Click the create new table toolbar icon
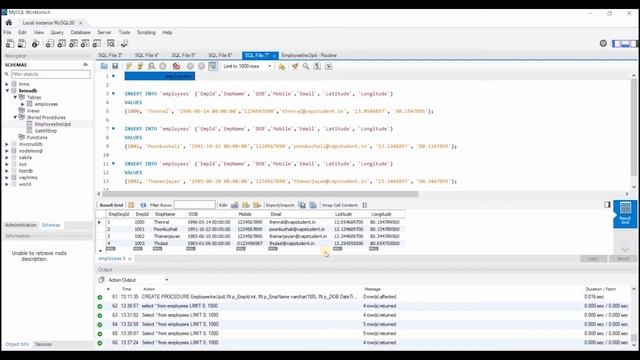The height and width of the screenshot is (360, 640). 62,43
